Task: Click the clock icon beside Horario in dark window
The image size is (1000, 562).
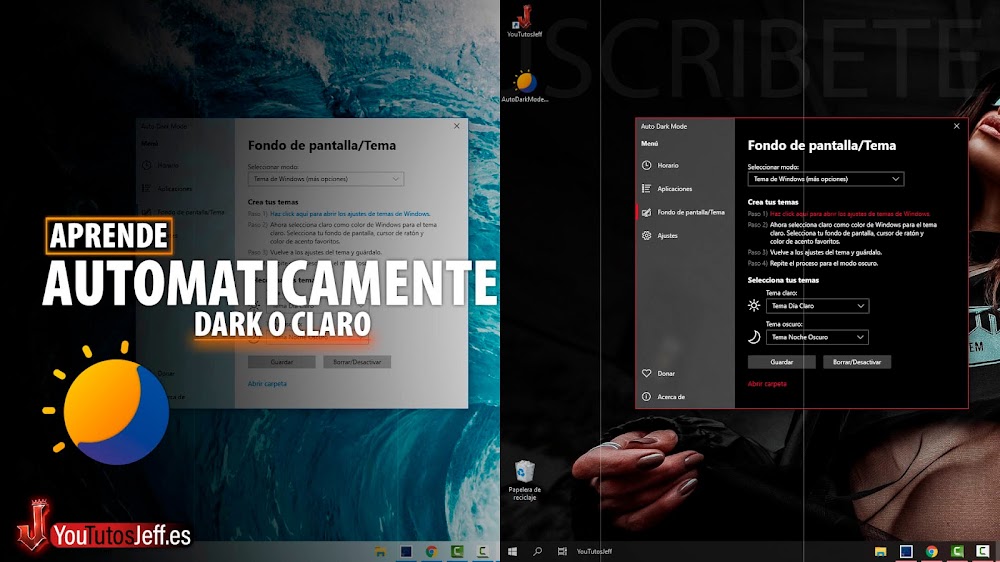Action: (646, 165)
